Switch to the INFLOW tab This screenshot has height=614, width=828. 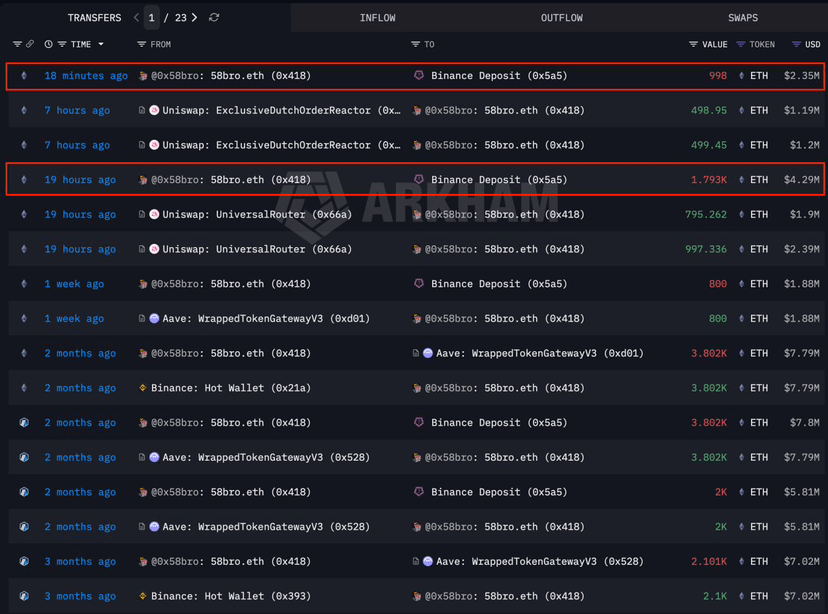pyautogui.click(x=377, y=18)
